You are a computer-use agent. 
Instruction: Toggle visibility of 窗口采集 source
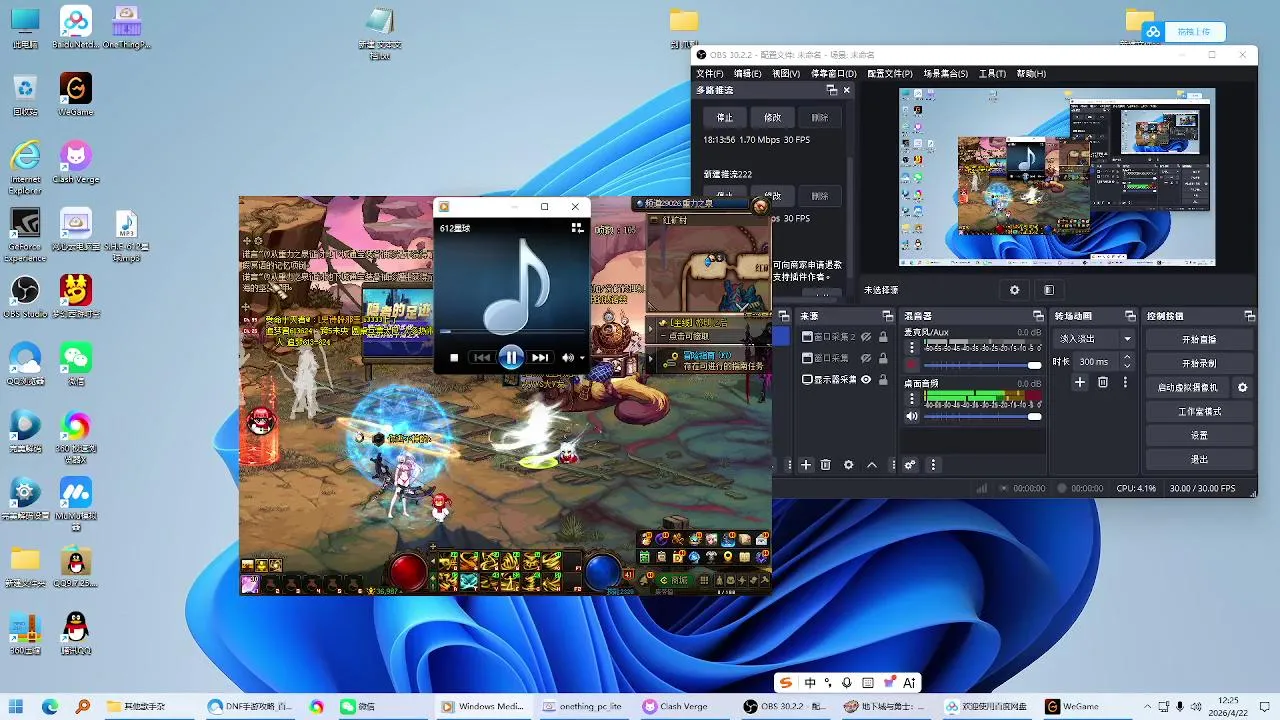point(866,358)
